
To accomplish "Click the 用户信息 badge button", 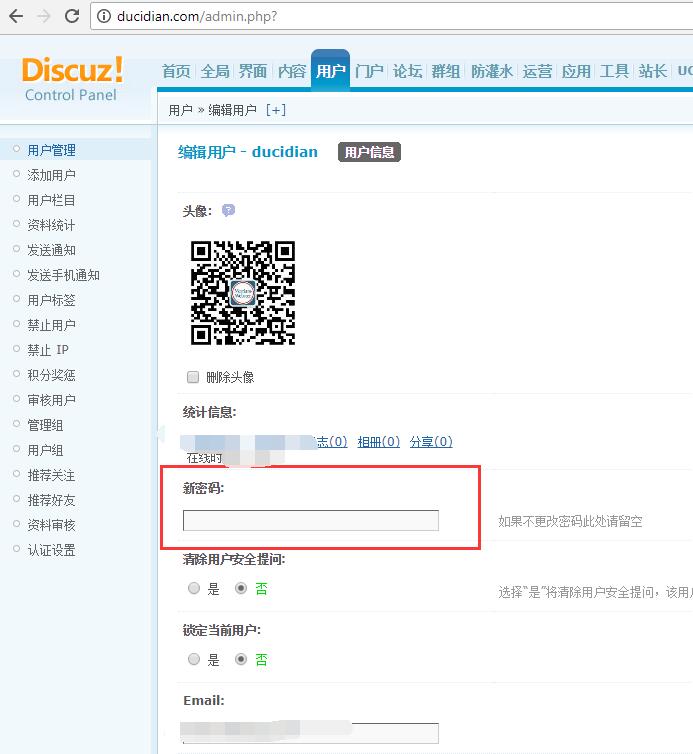I will tap(369, 152).
